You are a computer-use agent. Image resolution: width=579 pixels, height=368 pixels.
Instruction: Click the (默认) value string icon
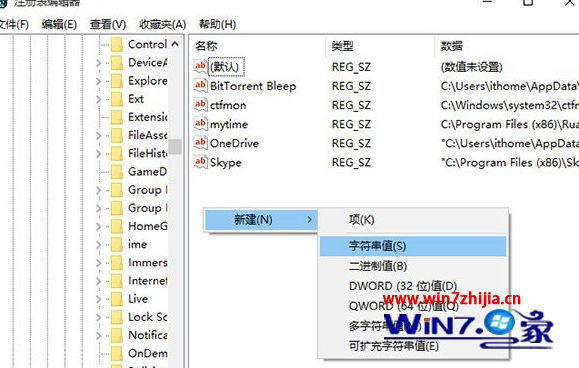click(x=201, y=66)
